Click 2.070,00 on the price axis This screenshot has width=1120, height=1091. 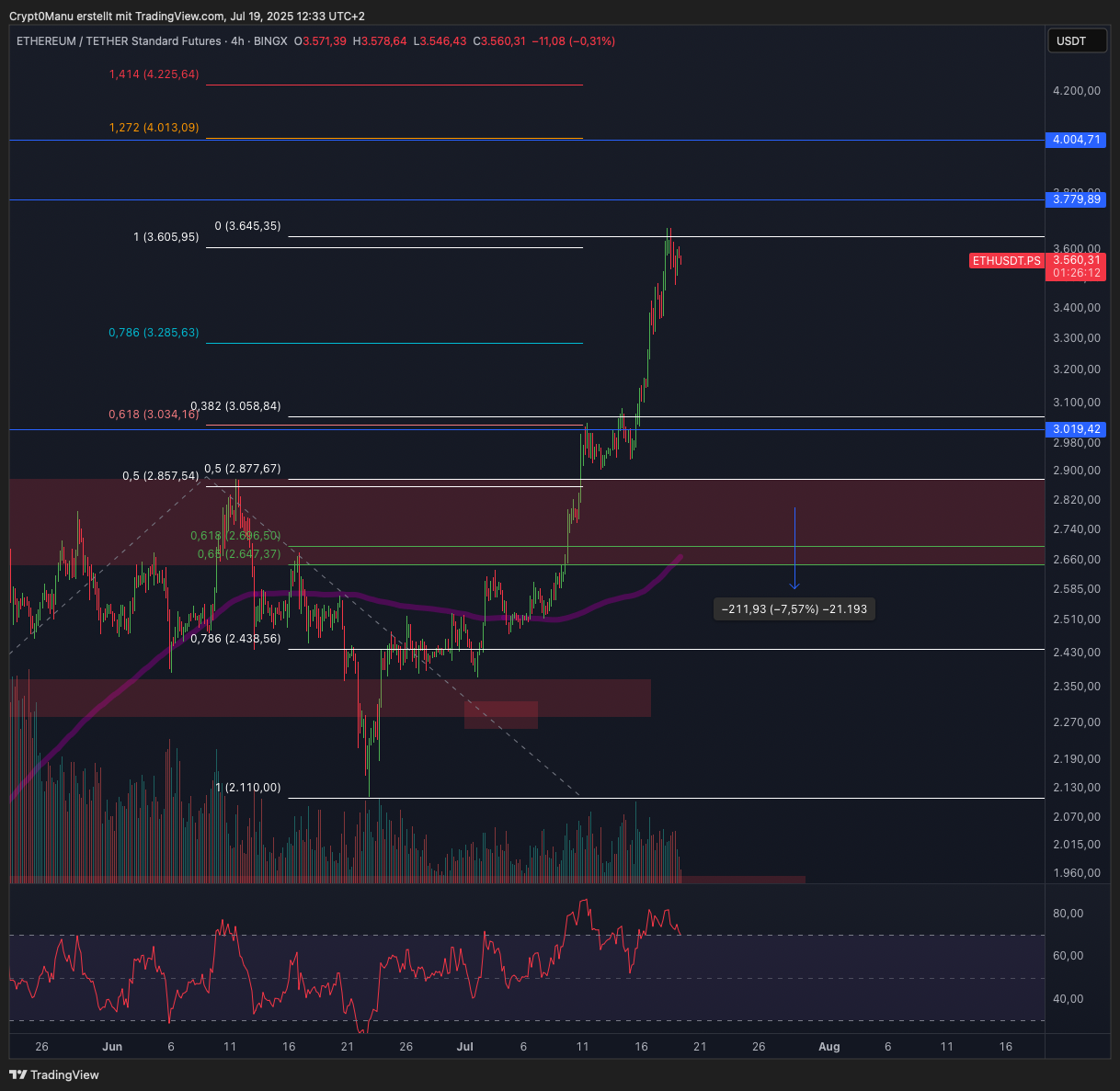tap(1076, 816)
